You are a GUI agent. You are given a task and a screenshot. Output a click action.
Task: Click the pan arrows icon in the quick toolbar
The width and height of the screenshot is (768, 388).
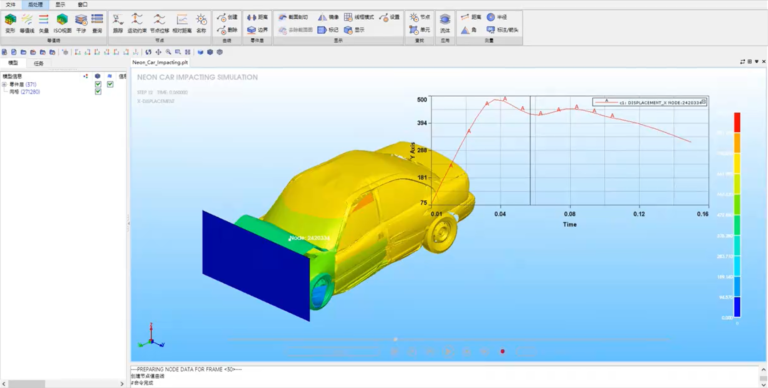coord(158,52)
